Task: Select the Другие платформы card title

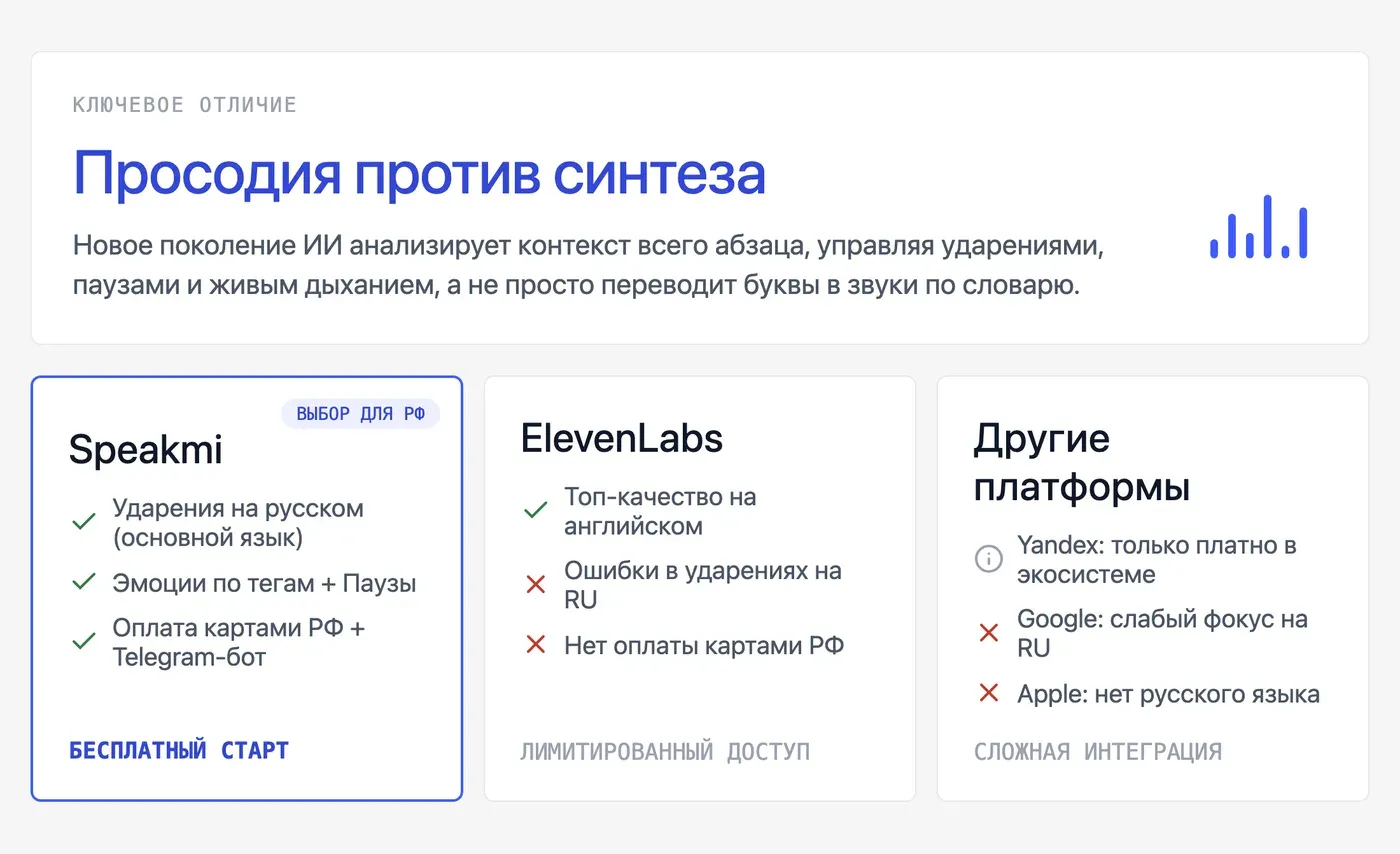Action: pos(1082,463)
